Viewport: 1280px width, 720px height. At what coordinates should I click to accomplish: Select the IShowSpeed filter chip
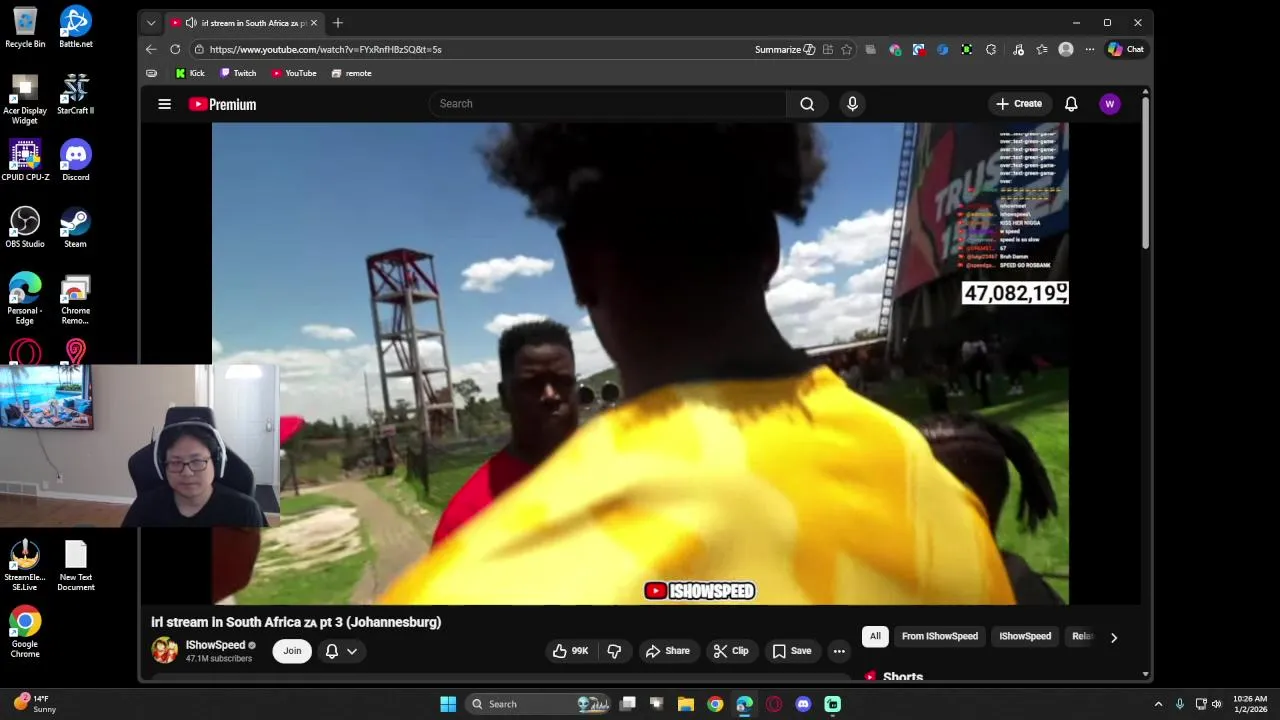point(1025,636)
